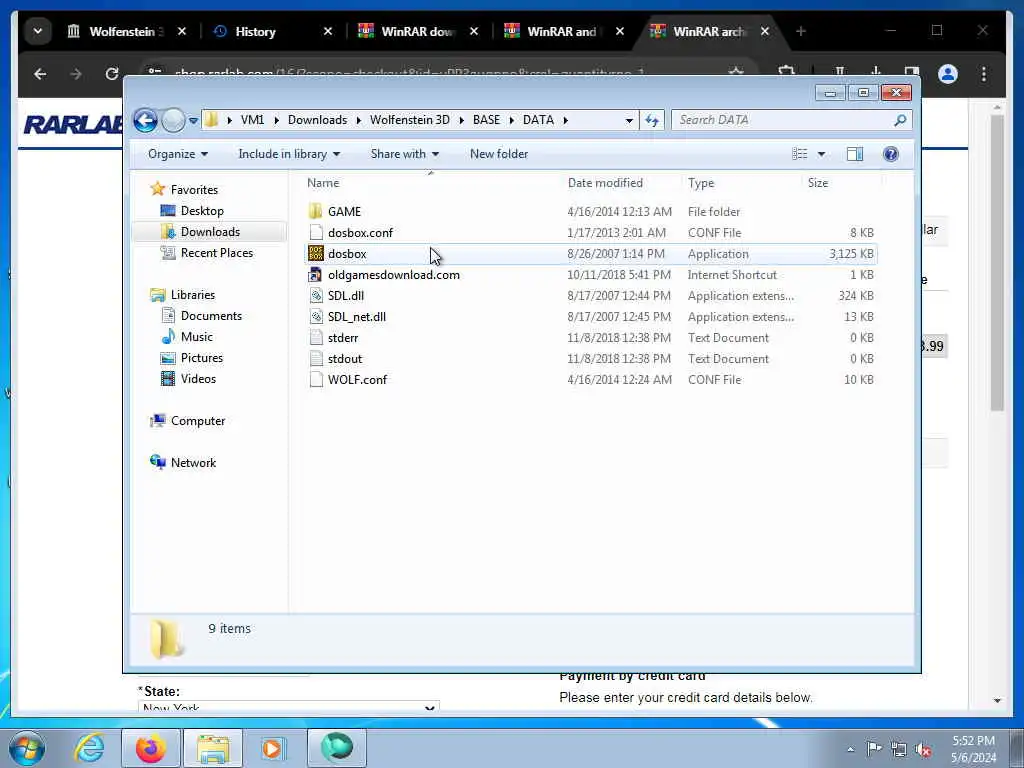Reload the page in the browser window

click(x=112, y=74)
